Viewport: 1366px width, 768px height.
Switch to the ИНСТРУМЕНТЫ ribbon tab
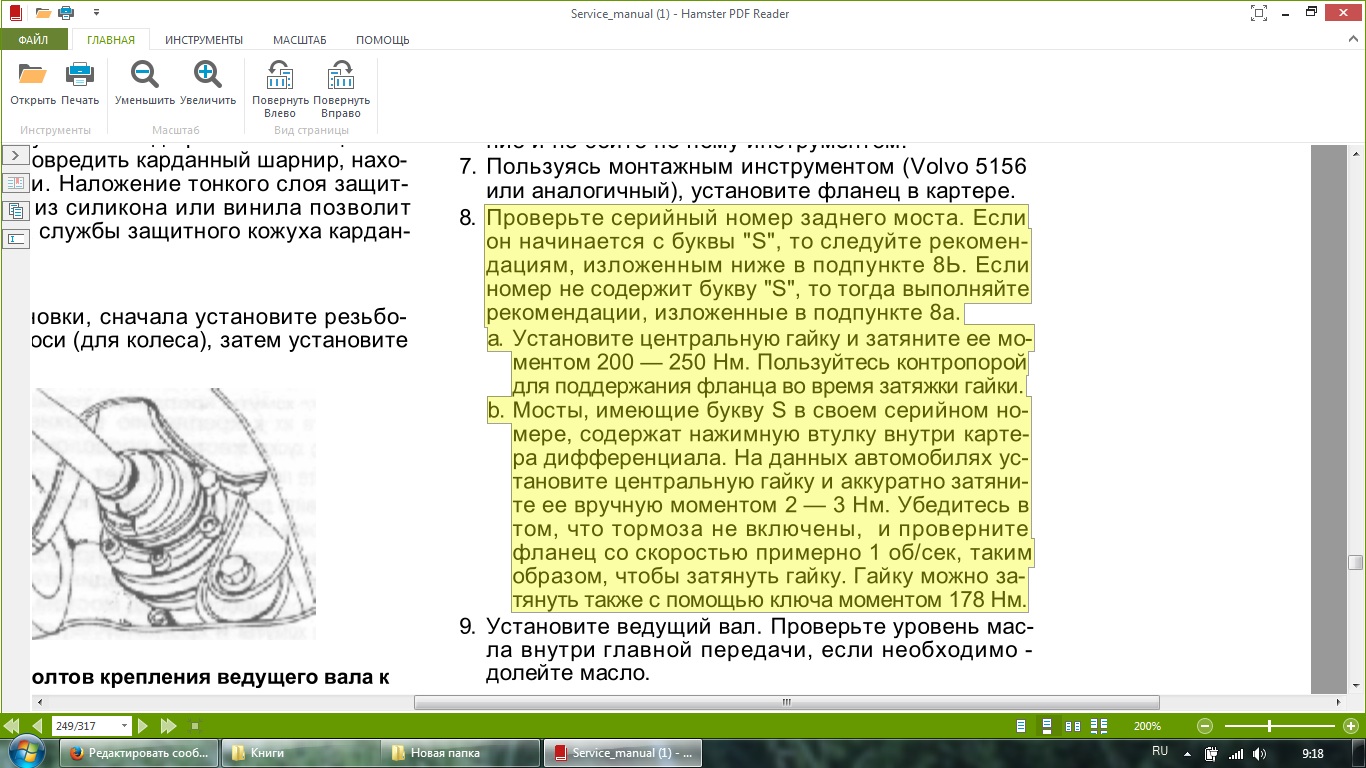(204, 40)
